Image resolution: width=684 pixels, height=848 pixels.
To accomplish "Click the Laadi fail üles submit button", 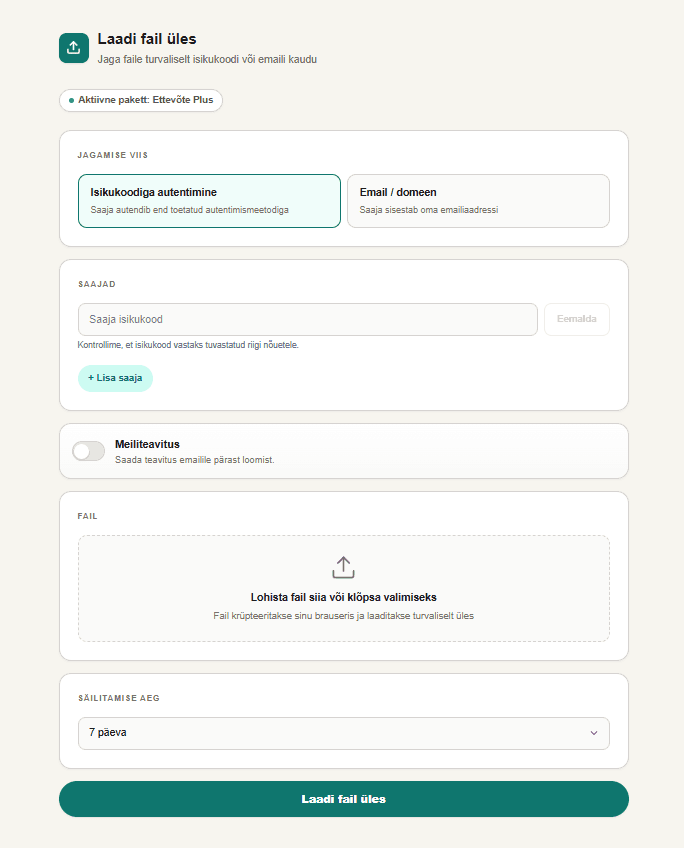I will point(344,799).
